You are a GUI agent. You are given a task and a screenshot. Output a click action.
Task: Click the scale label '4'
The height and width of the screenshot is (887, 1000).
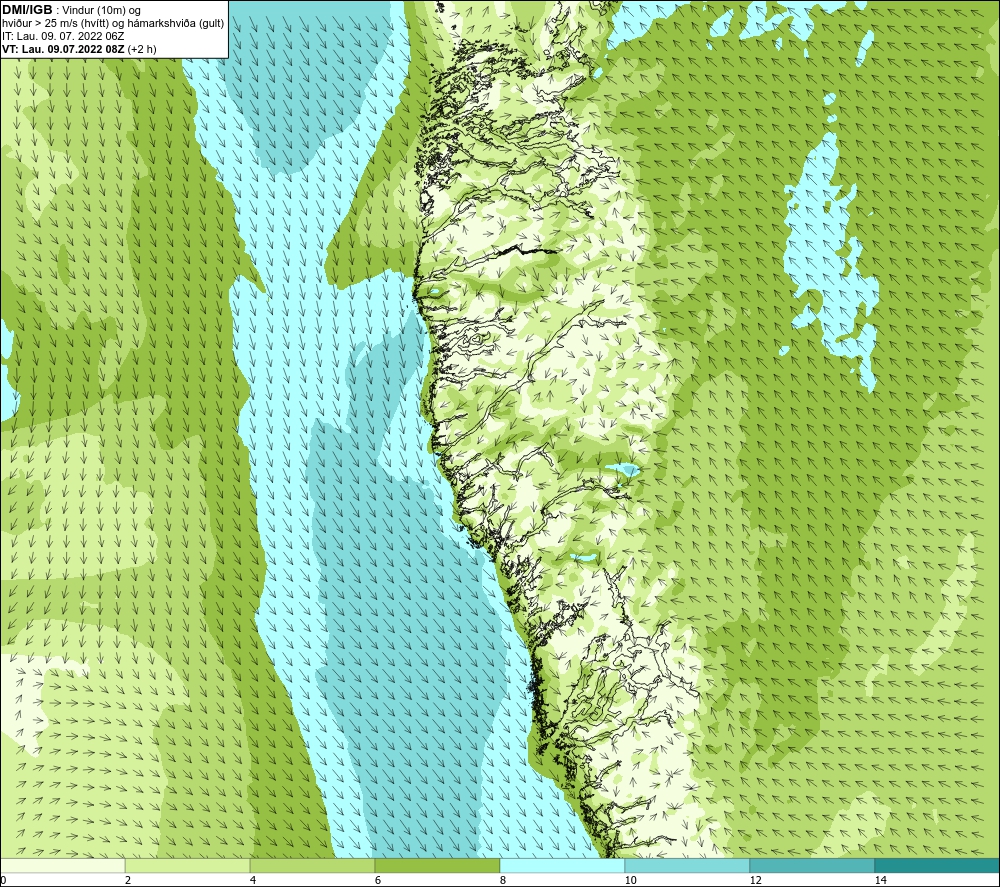[253, 880]
